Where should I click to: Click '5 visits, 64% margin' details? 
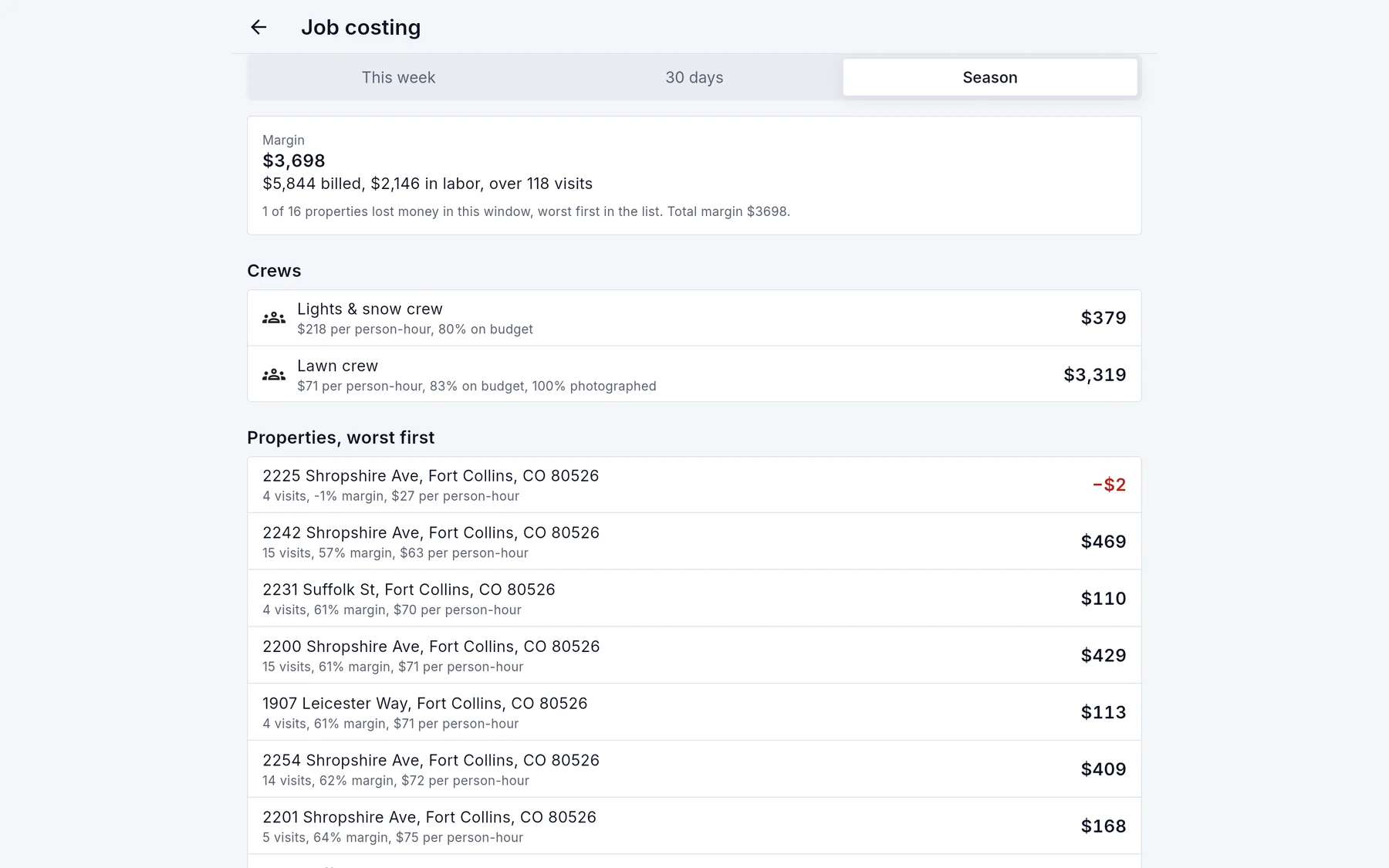click(x=393, y=838)
